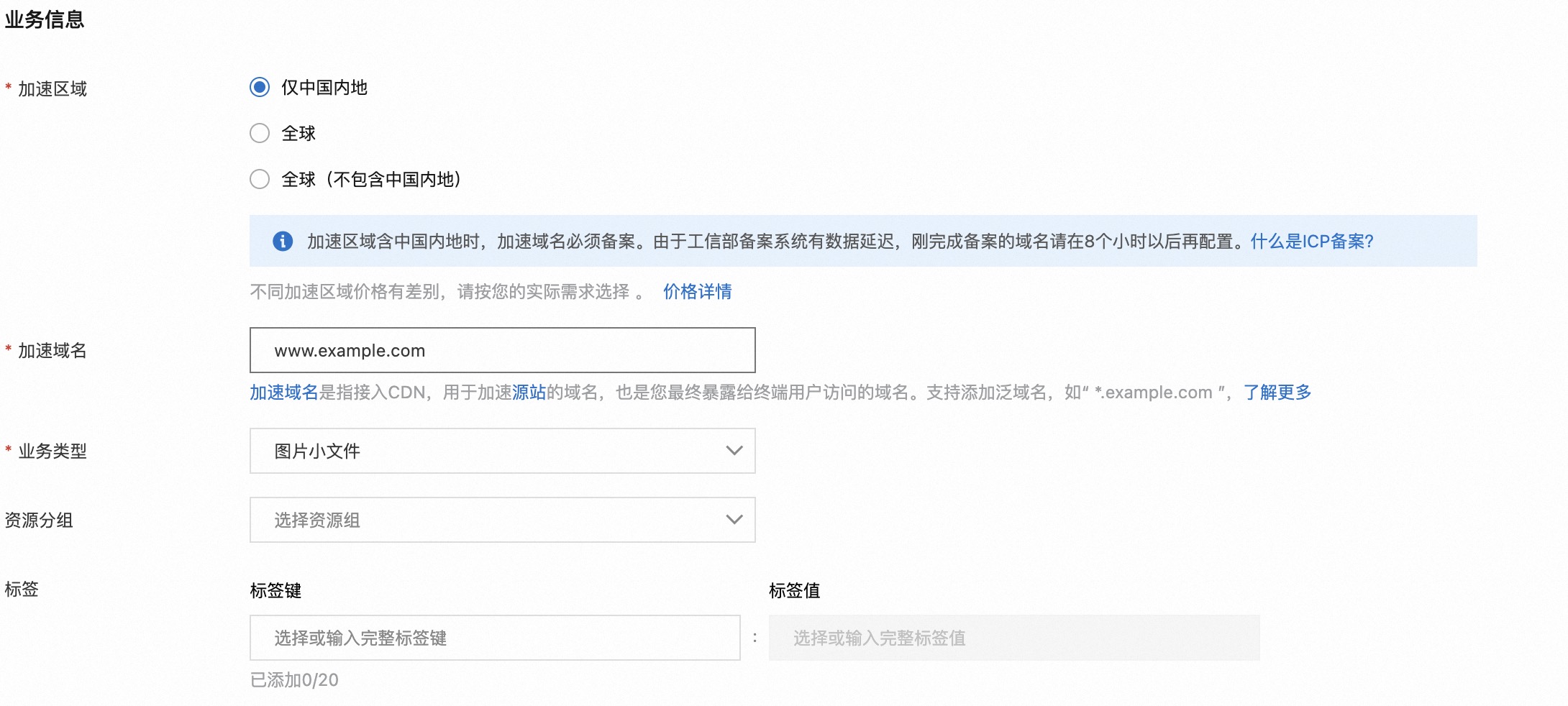
Task: Click the 业务类型 field label
Action: 52,451
